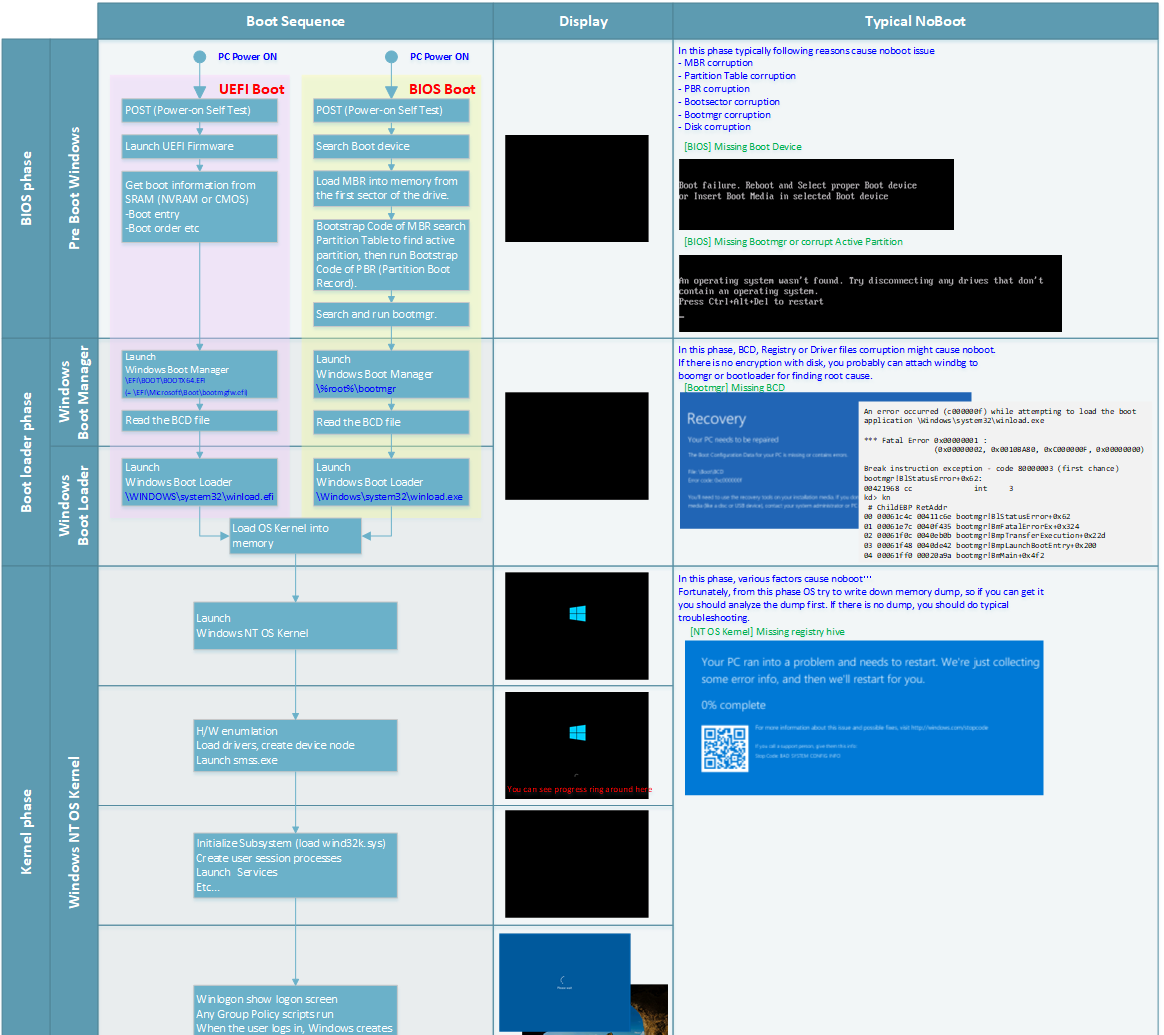Click the winload.efi path link
1164x1035 pixels.
(x=199, y=497)
